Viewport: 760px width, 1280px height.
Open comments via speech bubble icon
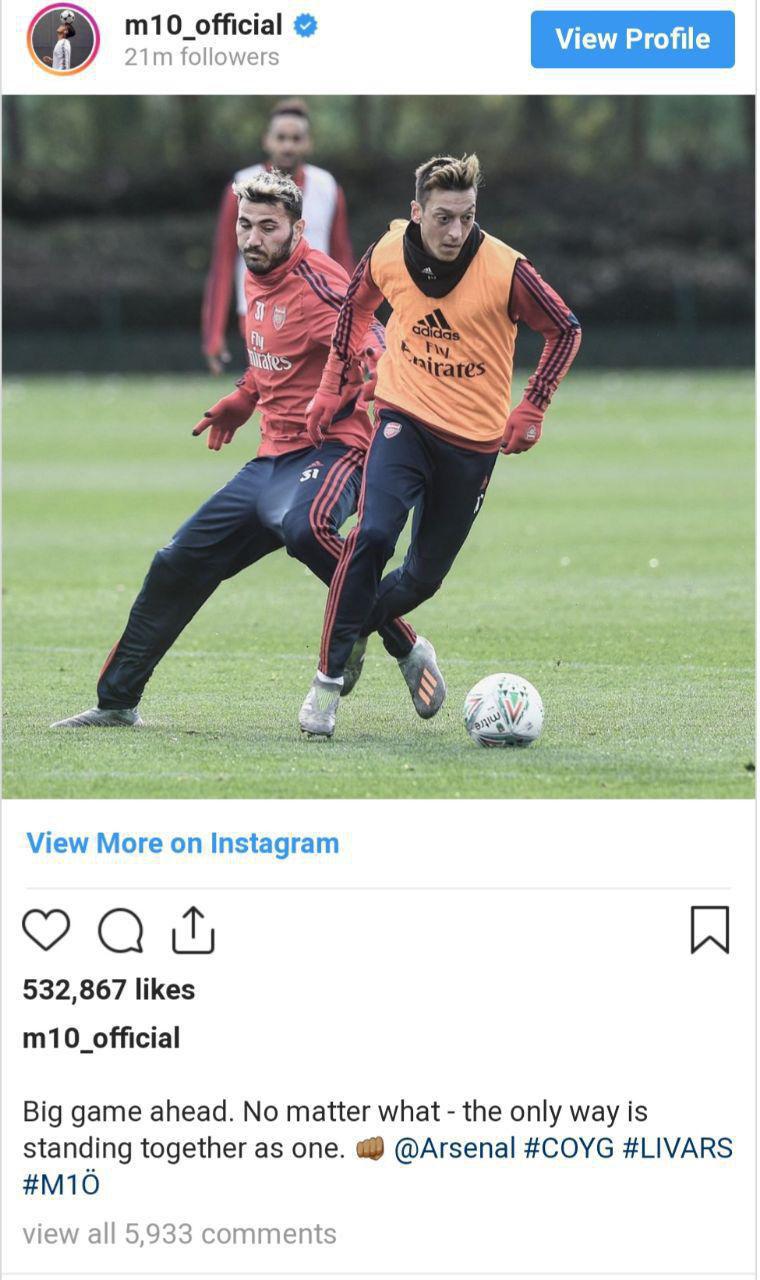(120, 931)
